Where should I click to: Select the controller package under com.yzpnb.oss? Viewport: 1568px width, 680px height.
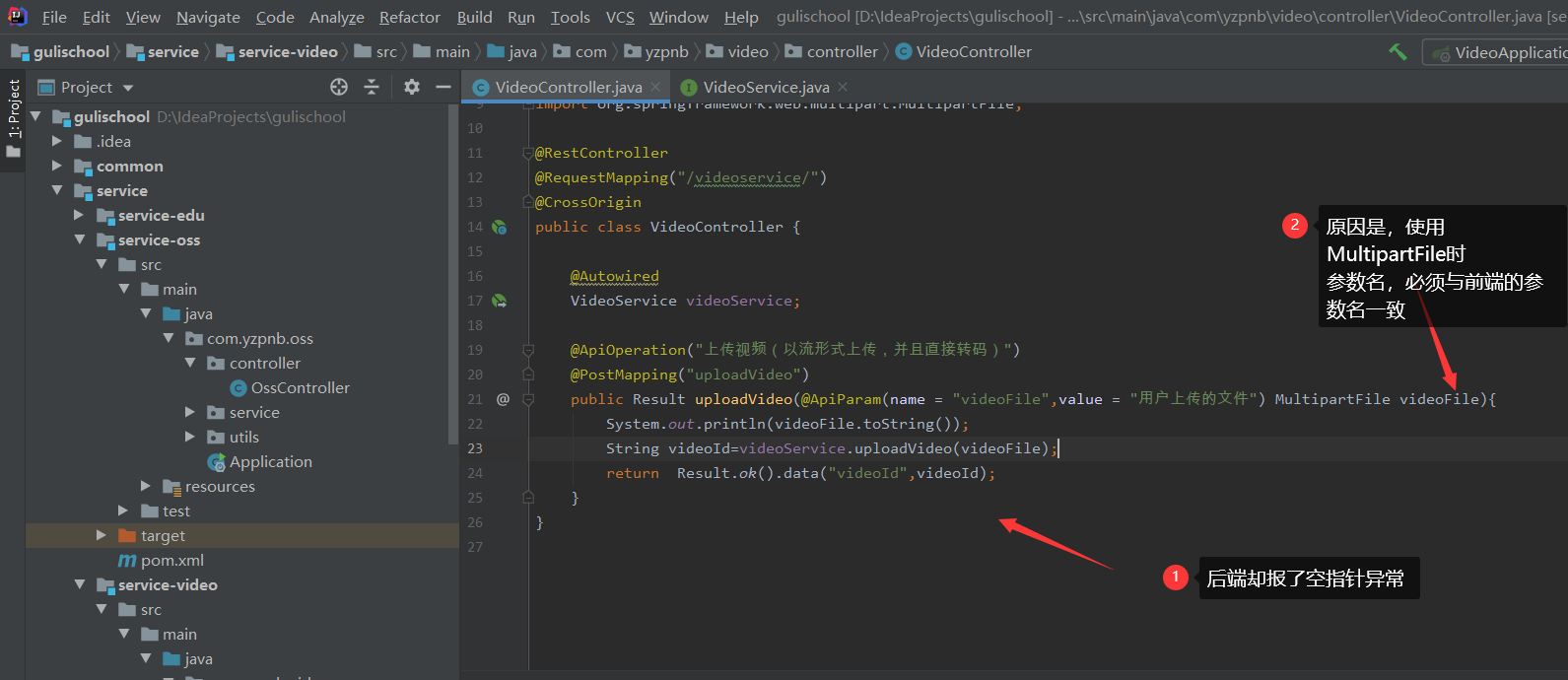point(254,363)
